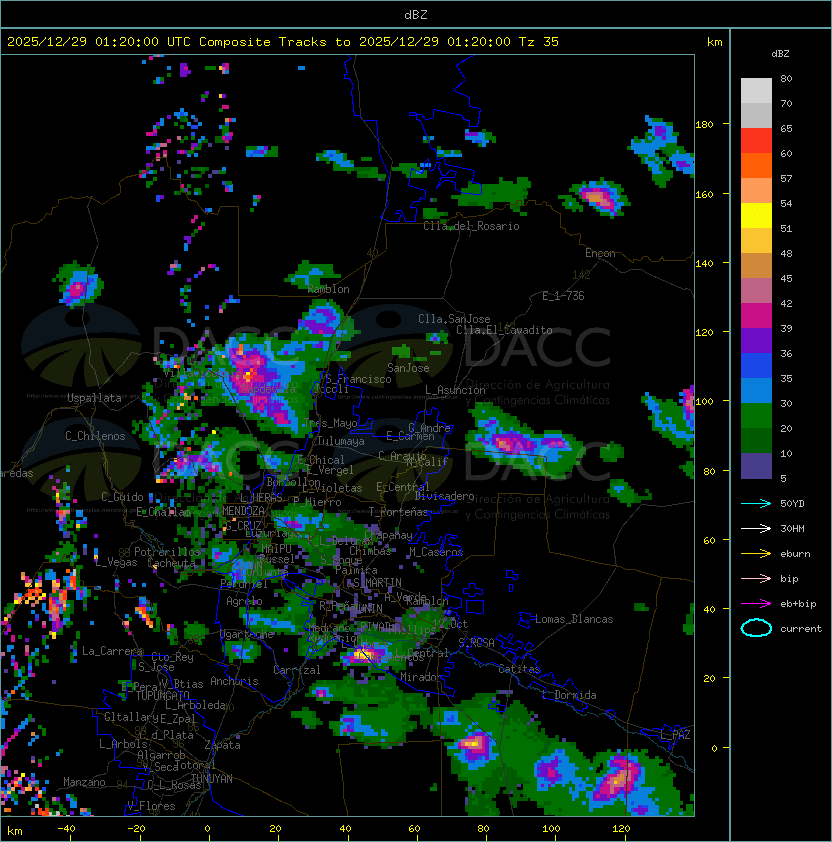Click the cyan 50YD track arrow in legend
This screenshot has height=842, width=832.
point(756,503)
